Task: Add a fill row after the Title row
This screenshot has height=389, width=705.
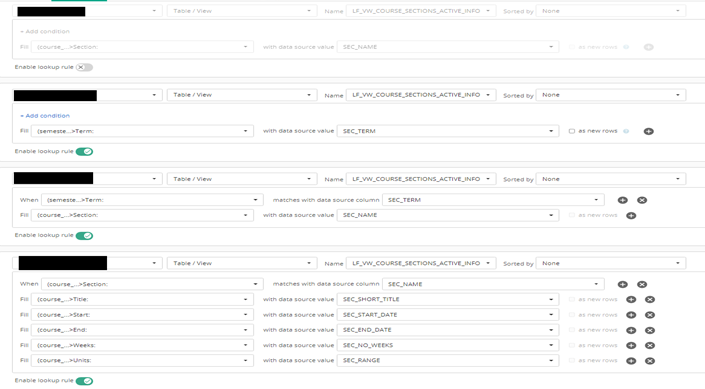Action: 631,300
